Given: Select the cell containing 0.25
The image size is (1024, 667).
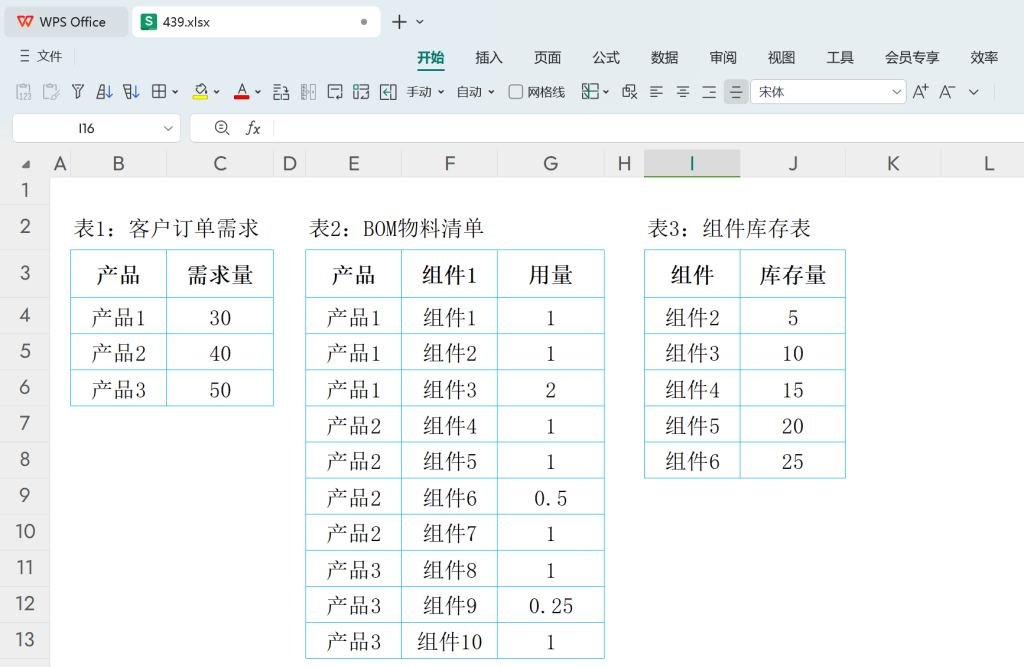Looking at the screenshot, I should [551, 605].
